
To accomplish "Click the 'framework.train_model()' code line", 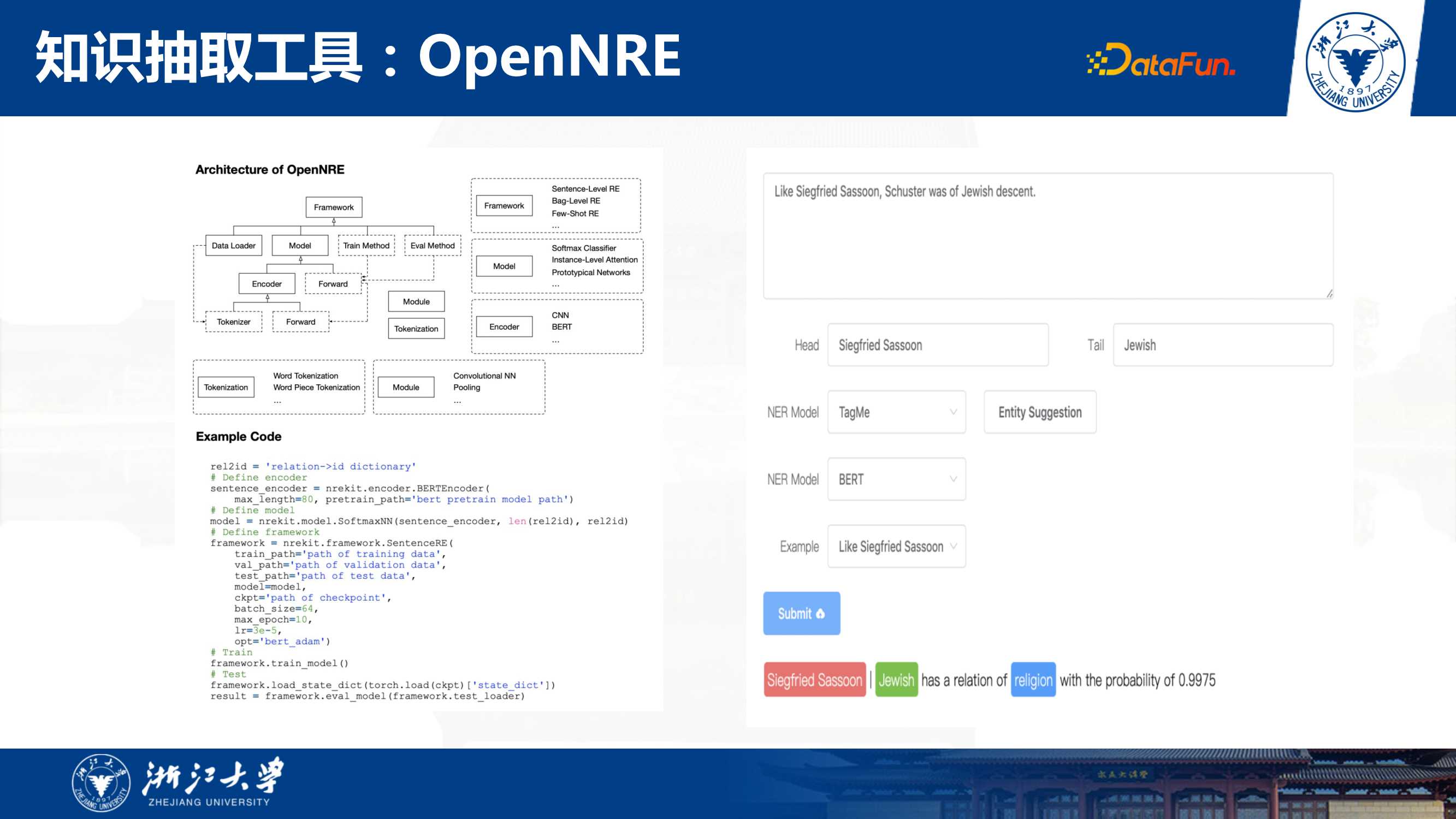I will tap(279, 663).
